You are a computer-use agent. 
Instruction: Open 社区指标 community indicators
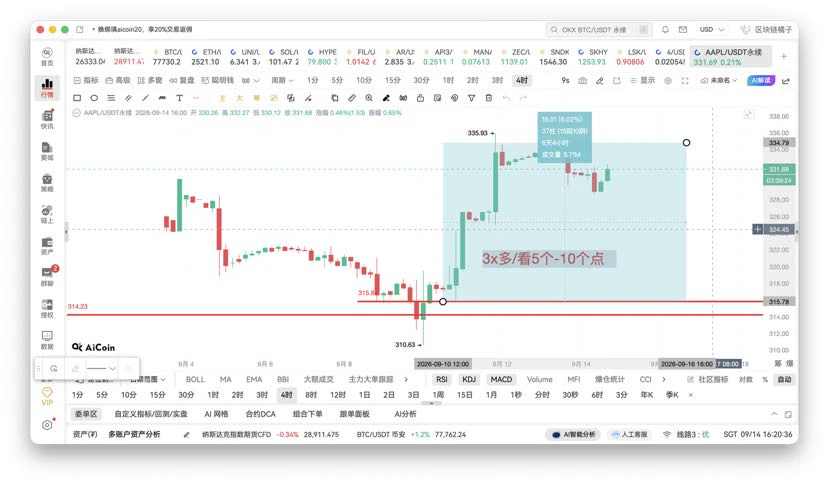[x=708, y=379]
